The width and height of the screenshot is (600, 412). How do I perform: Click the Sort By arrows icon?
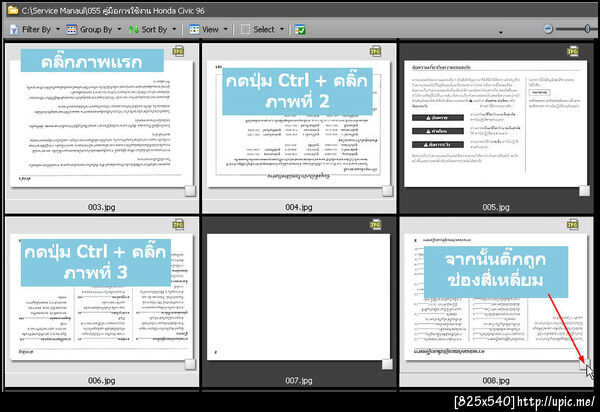(134, 29)
